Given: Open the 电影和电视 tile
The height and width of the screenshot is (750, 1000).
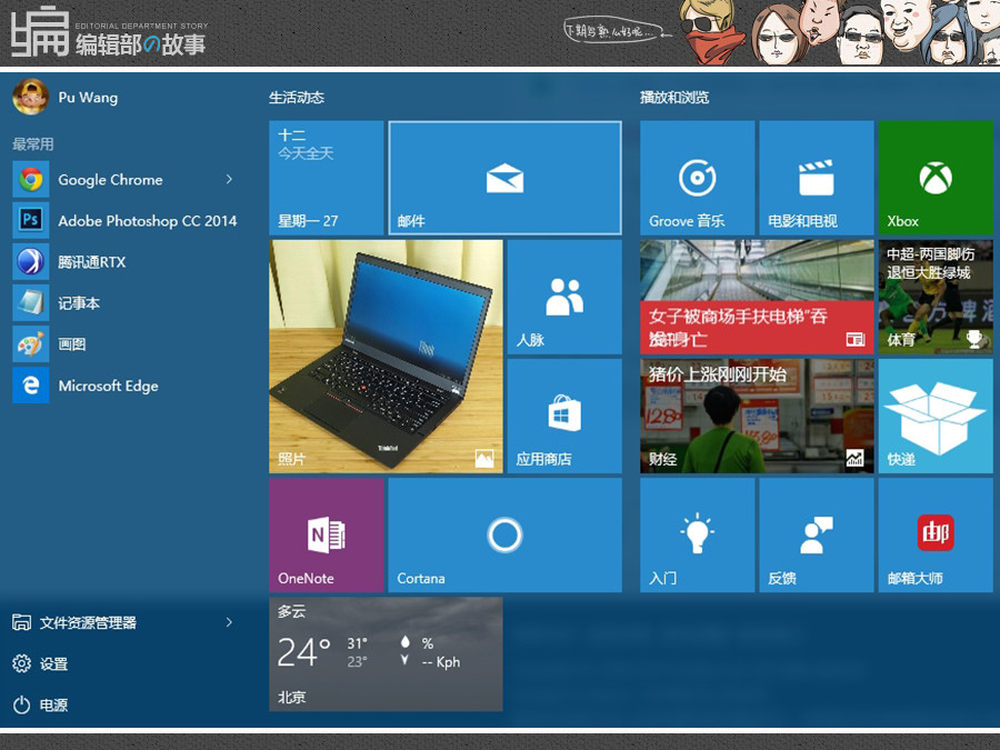Looking at the screenshot, I should point(816,178).
